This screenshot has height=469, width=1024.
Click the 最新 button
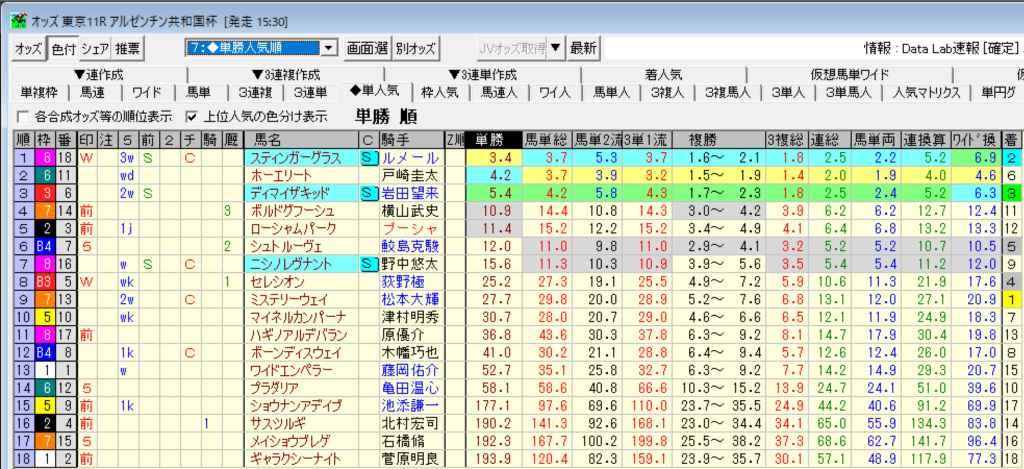click(x=583, y=48)
